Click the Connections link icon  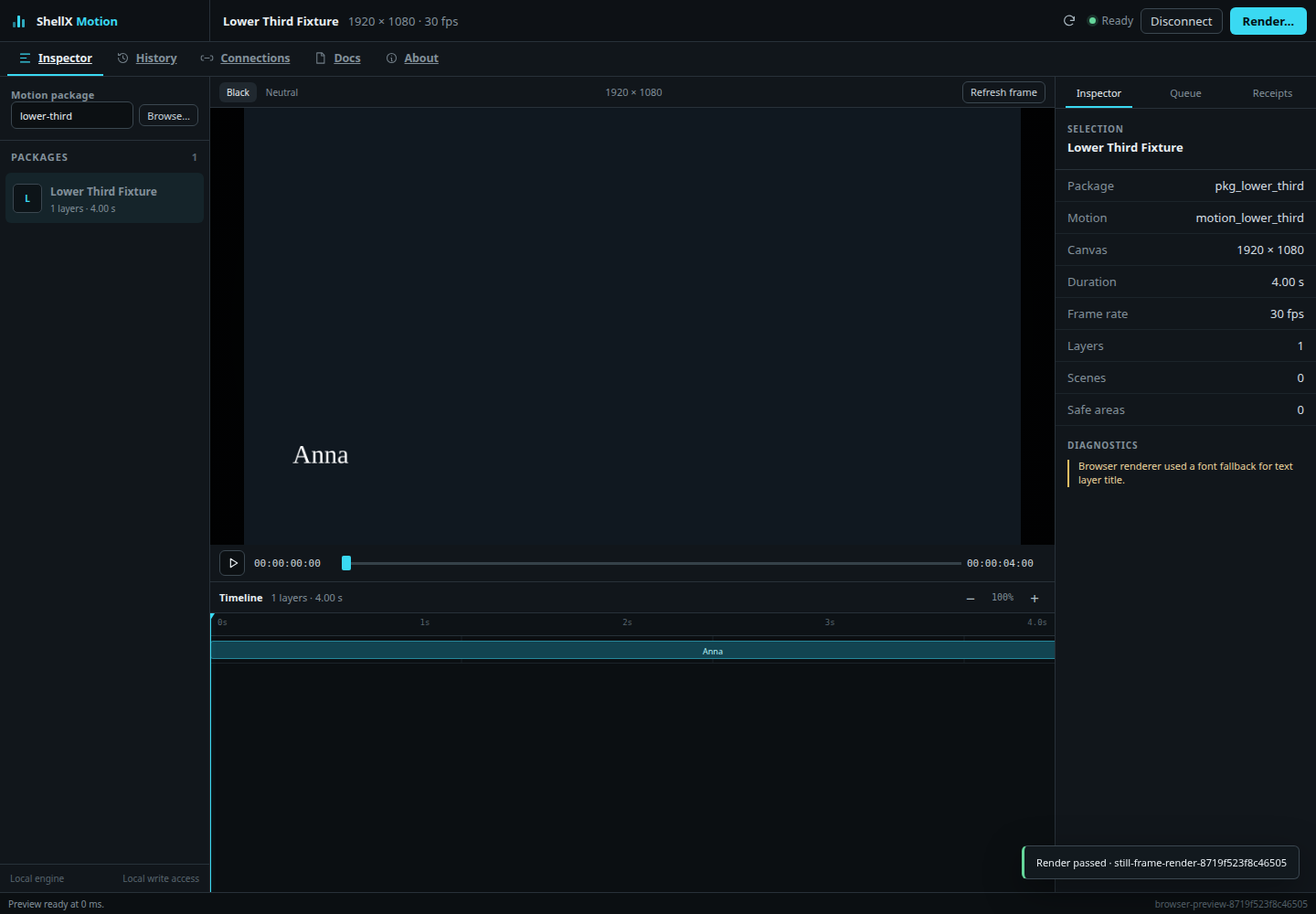click(x=207, y=58)
